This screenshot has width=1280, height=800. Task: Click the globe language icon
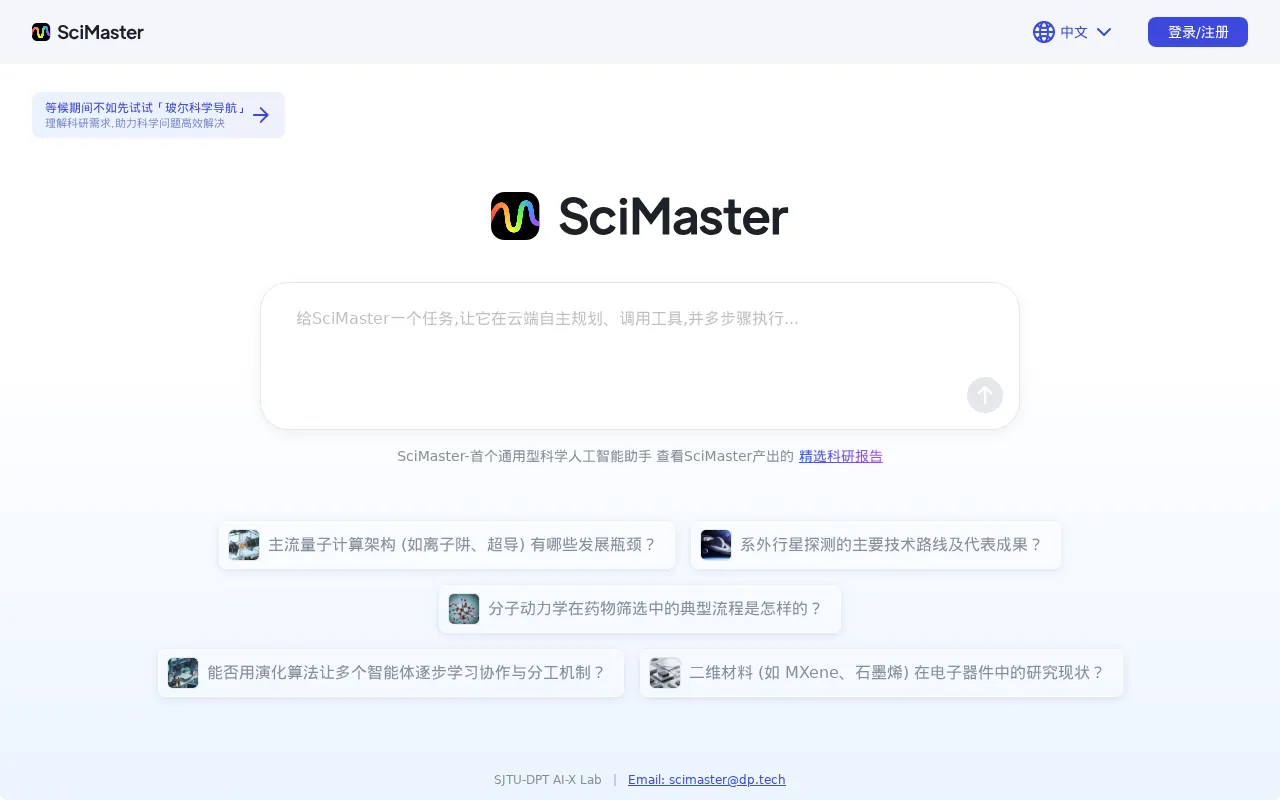click(x=1044, y=32)
